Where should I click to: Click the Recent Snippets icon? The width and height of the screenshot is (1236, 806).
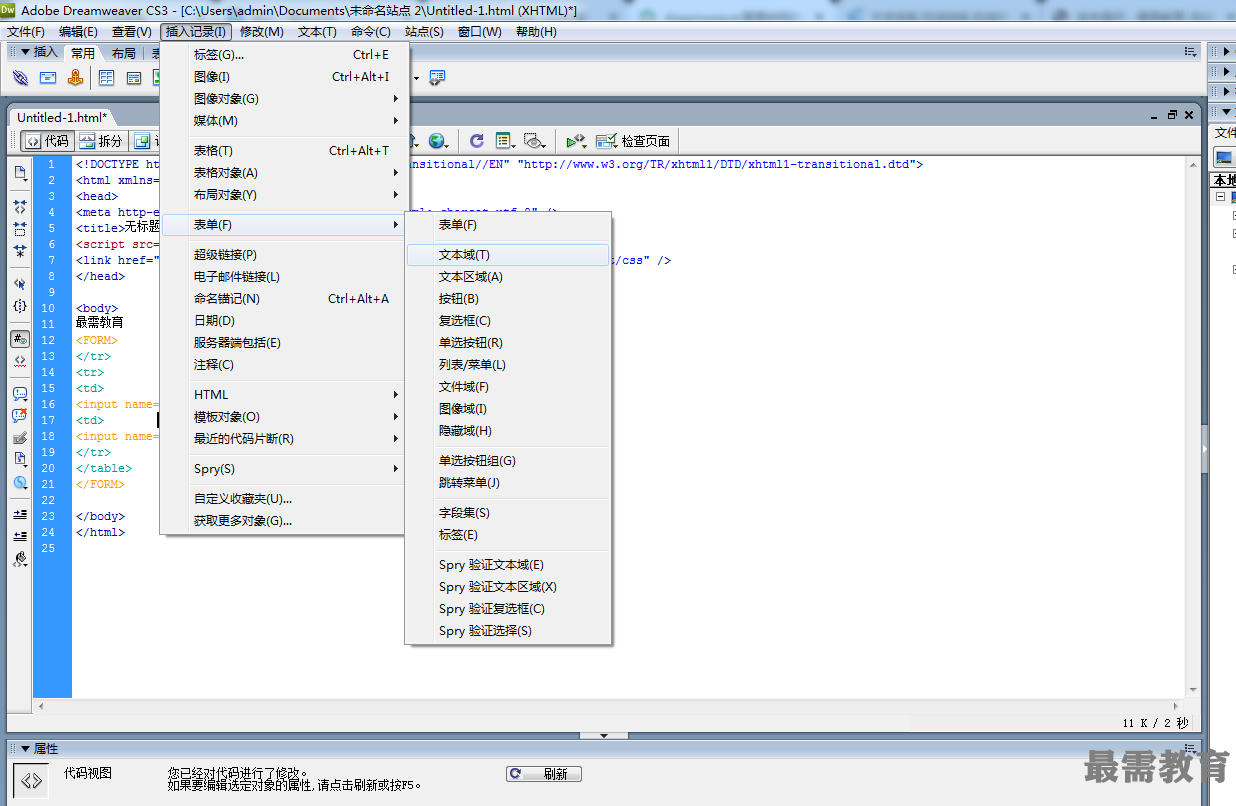click(x=20, y=460)
